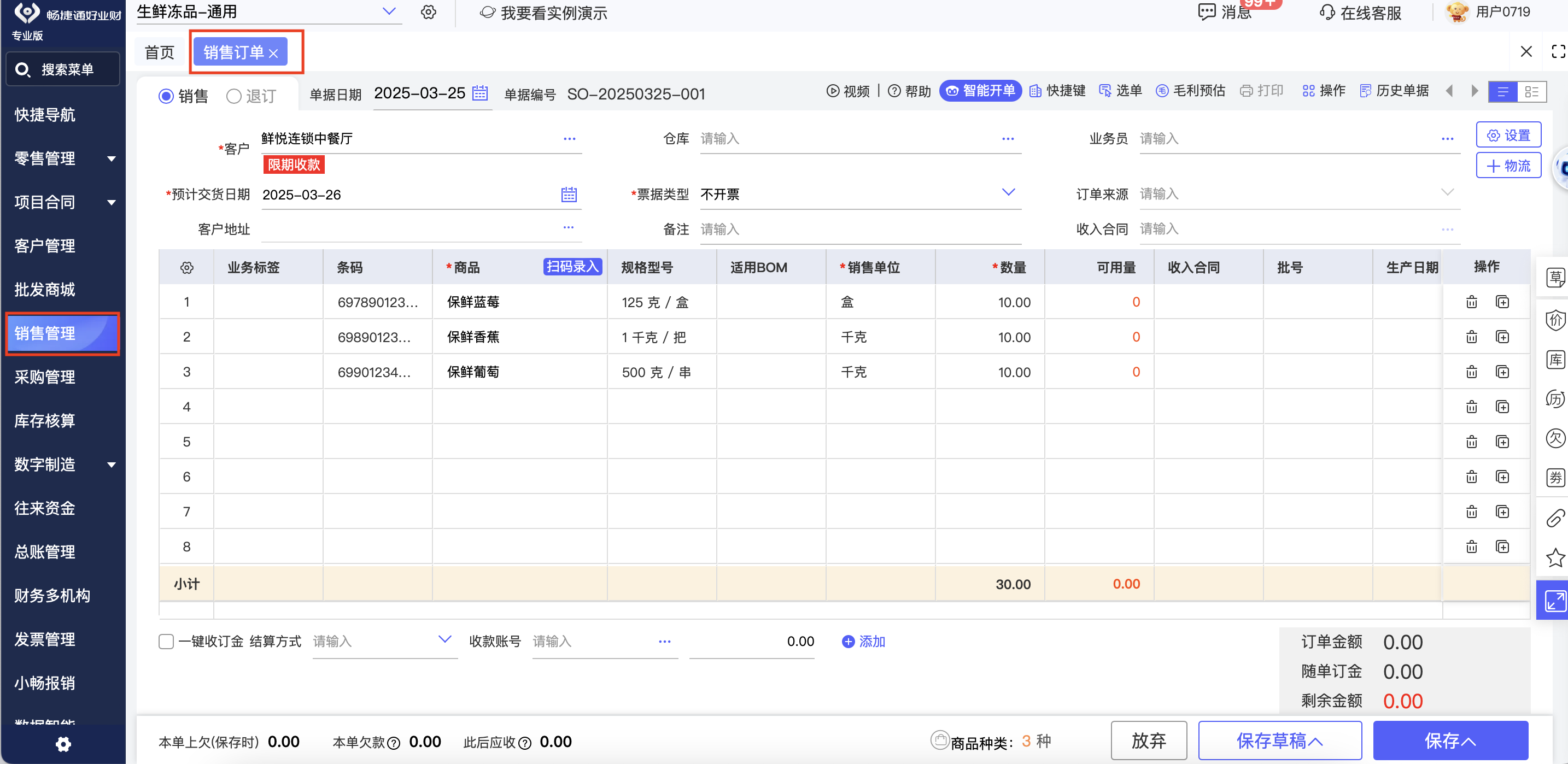Open the 单据日期 calendar picker
Image resolution: width=1568 pixels, height=764 pixels.
480,93
